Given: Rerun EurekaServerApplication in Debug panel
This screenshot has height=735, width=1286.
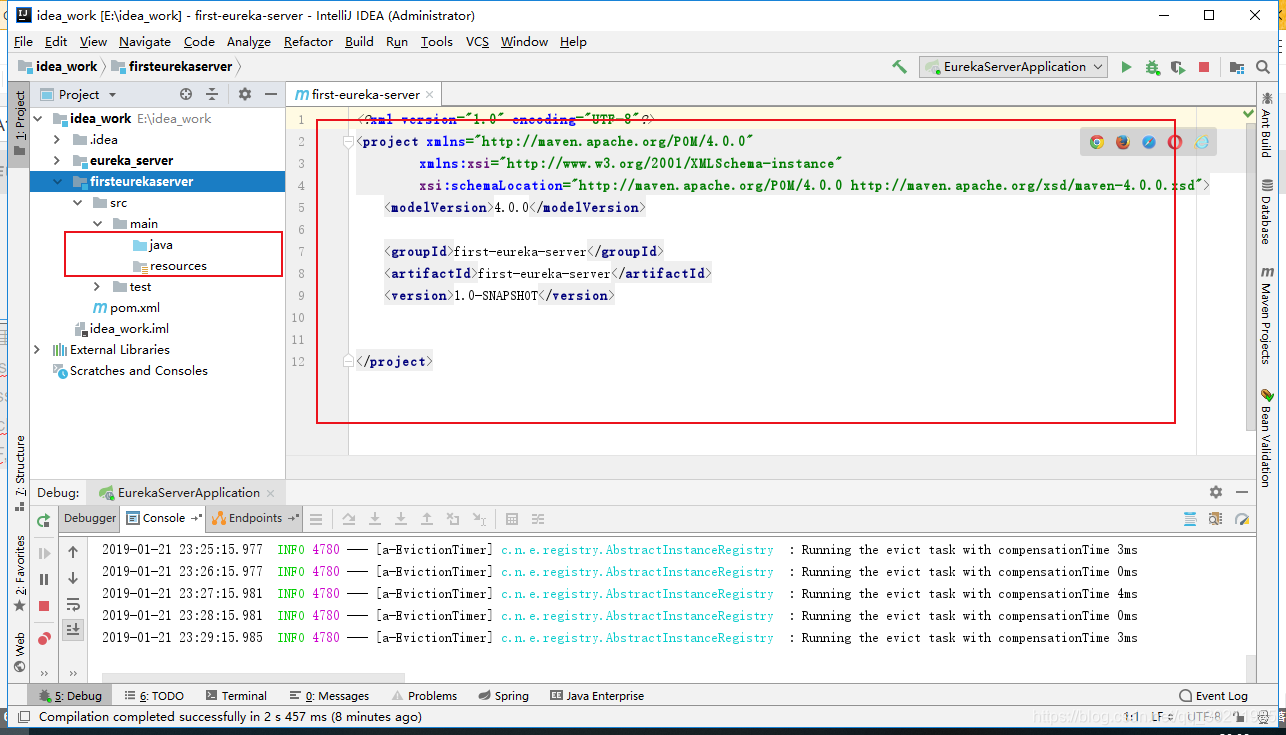Looking at the screenshot, I should pyautogui.click(x=44, y=520).
